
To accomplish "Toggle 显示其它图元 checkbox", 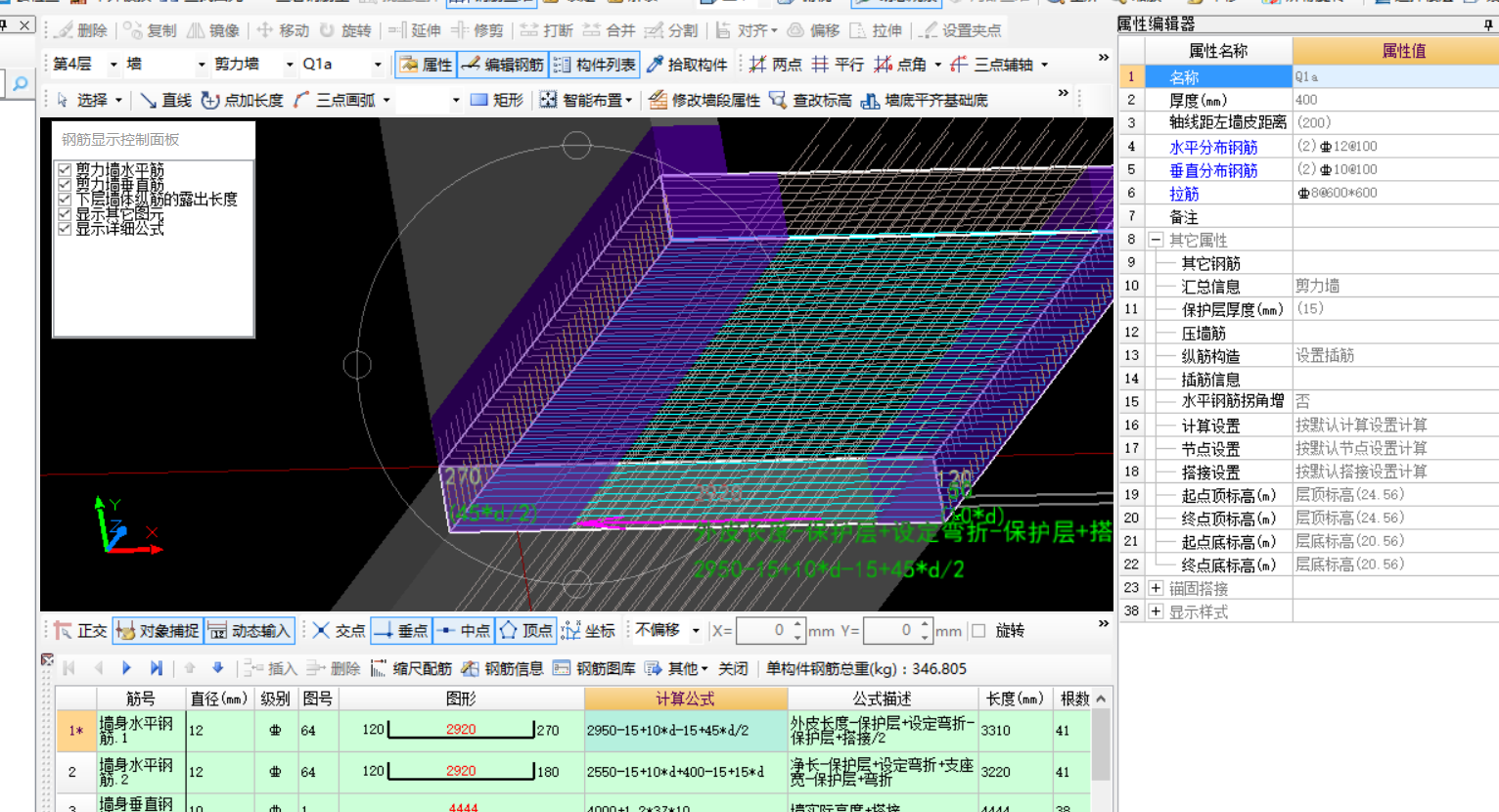I will point(65,214).
